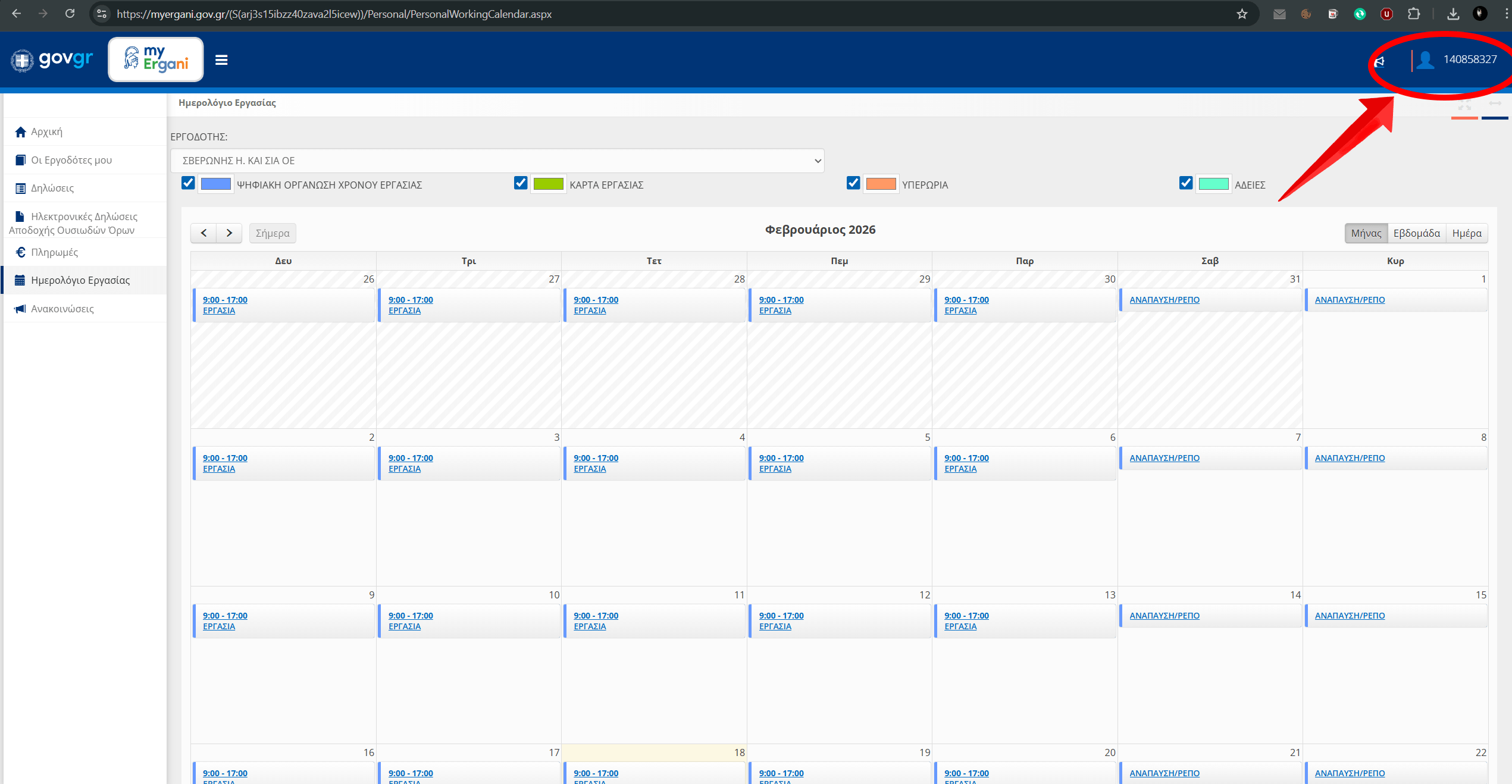Open the ΕΡΓΟΔΟΤΗΣ employer dropdown
The width and height of the screenshot is (1512, 784).
tap(497, 161)
